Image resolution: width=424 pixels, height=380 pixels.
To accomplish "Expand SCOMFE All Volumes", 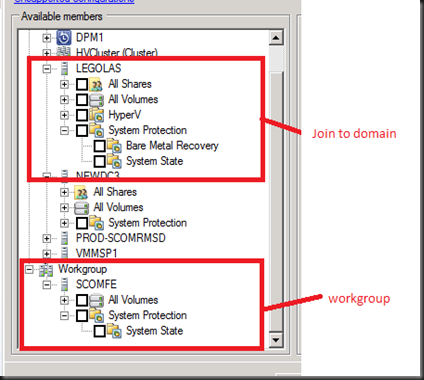I will pyautogui.click(x=64, y=300).
